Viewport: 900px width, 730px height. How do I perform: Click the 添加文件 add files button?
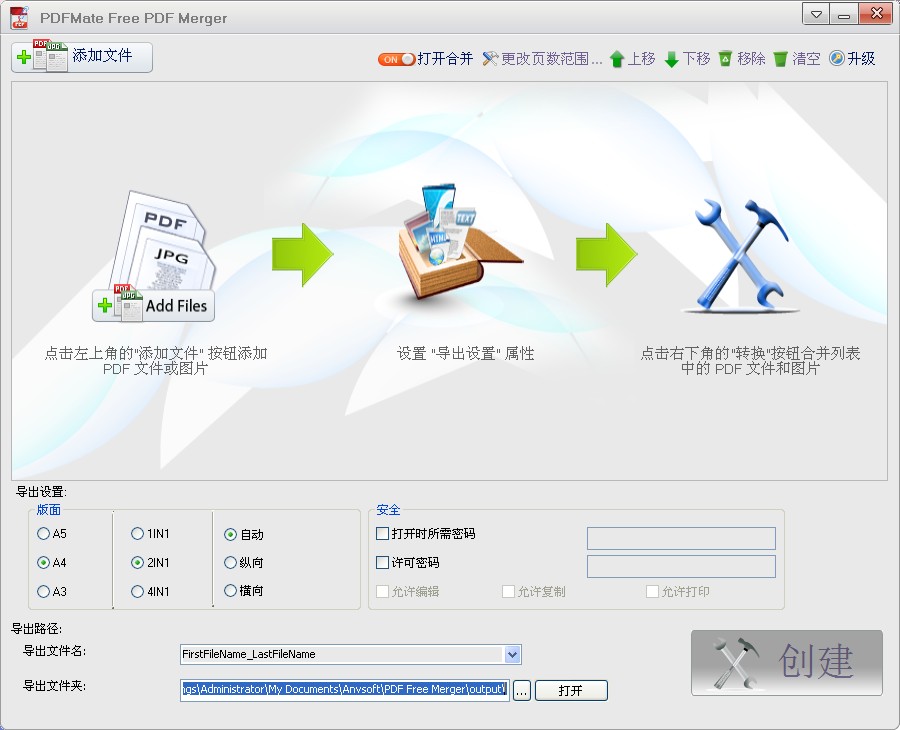coord(82,57)
